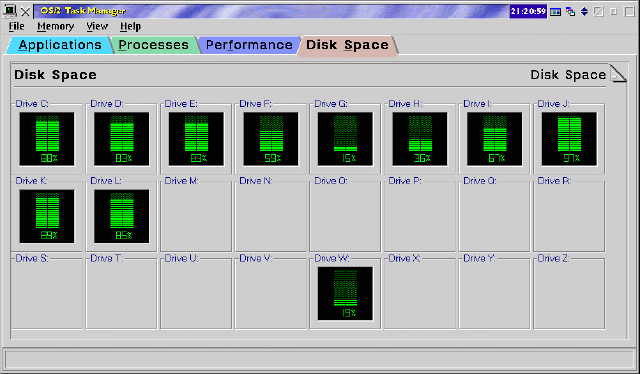Image resolution: width=640 pixels, height=374 pixels.
Task: Switch to the Performance tab
Action: [249, 45]
